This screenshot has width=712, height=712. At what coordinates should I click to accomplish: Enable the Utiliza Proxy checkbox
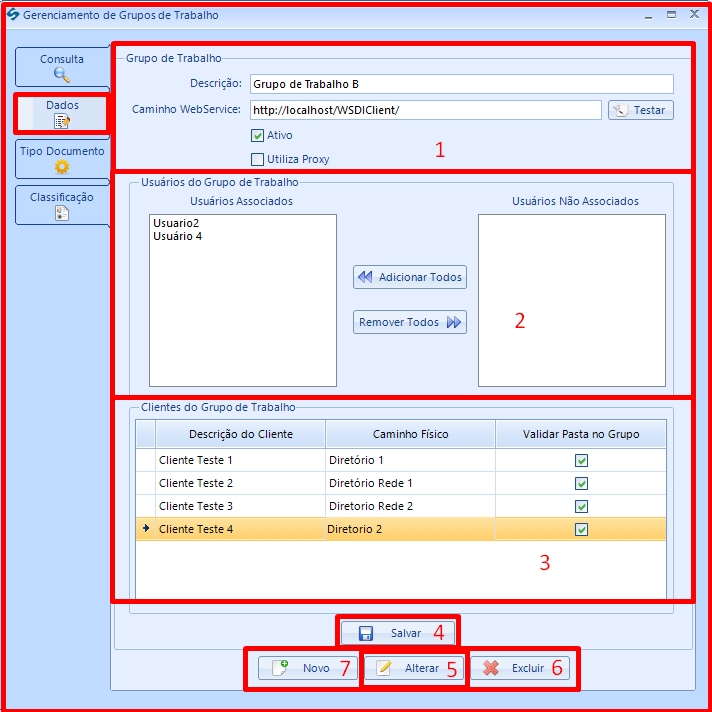[x=258, y=159]
